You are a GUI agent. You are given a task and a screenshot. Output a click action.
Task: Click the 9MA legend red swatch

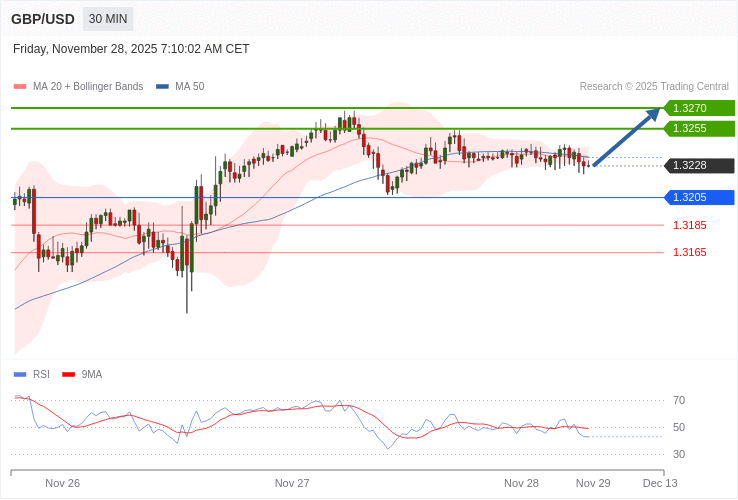(69, 375)
